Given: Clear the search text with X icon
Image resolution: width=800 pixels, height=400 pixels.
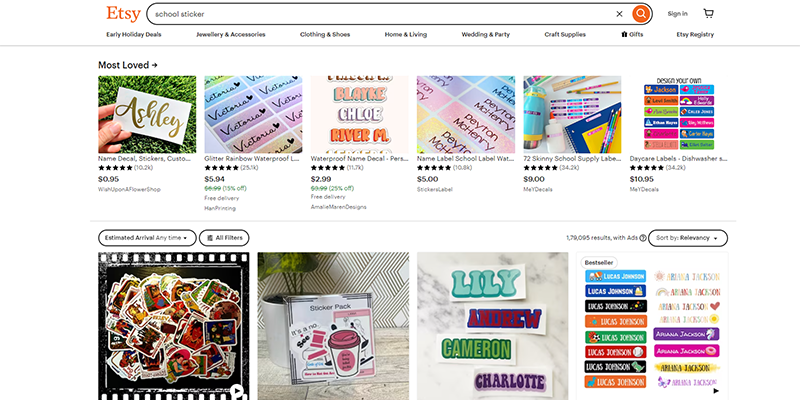Looking at the screenshot, I should [619, 14].
